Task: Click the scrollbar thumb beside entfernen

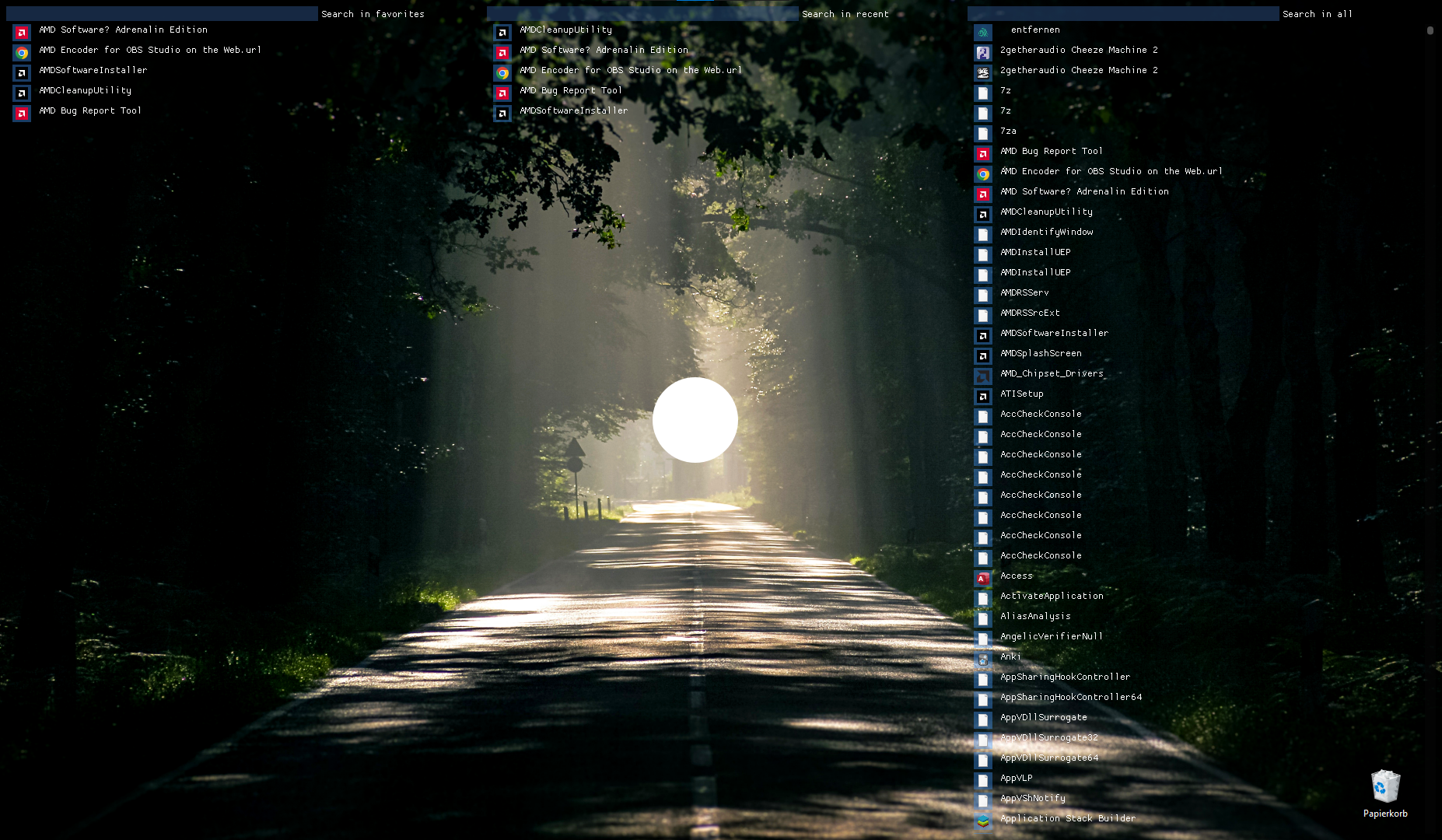Action: [x=1430, y=31]
